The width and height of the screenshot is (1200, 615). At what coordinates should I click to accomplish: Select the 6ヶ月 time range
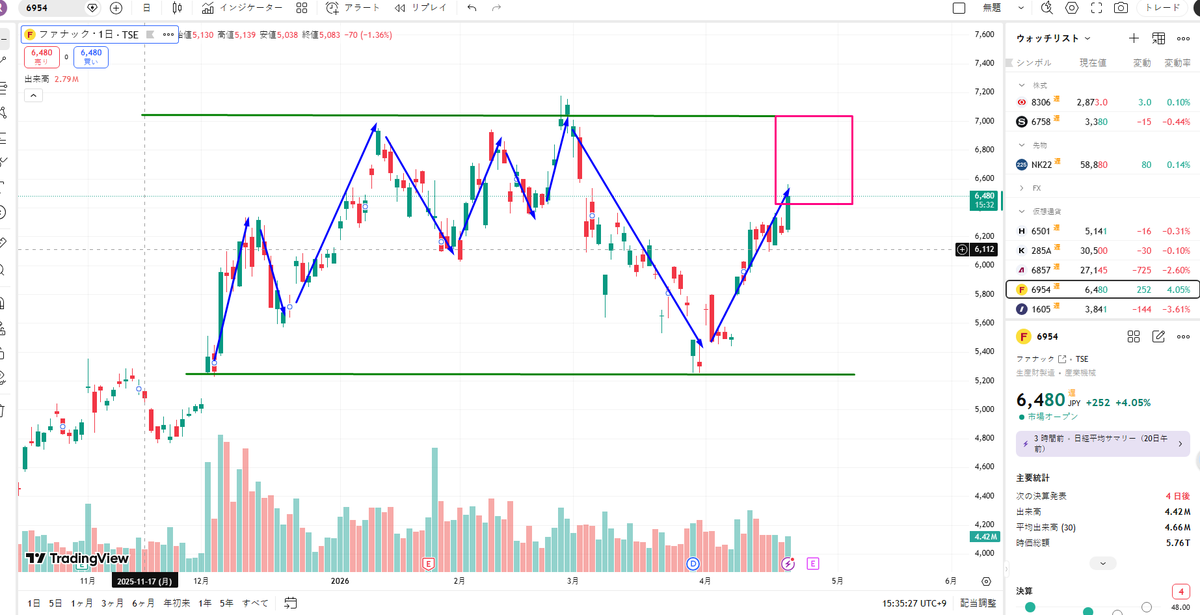(x=143, y=603)
